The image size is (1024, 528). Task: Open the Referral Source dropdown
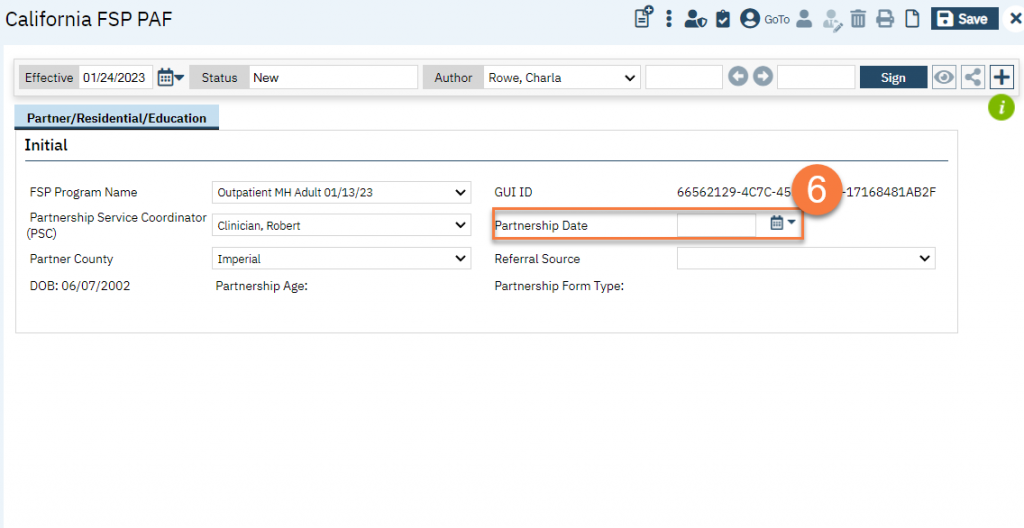click(x=806, y=259)
